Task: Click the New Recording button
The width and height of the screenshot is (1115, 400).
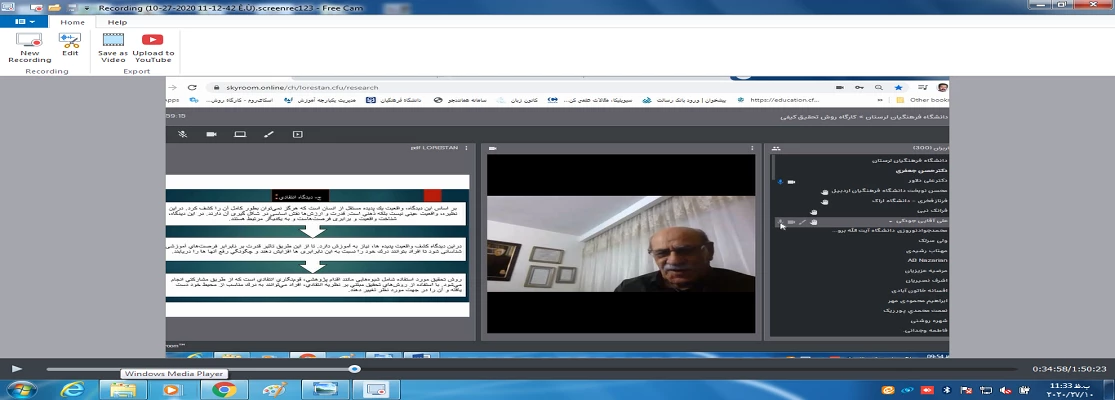Action: point(29,47)
